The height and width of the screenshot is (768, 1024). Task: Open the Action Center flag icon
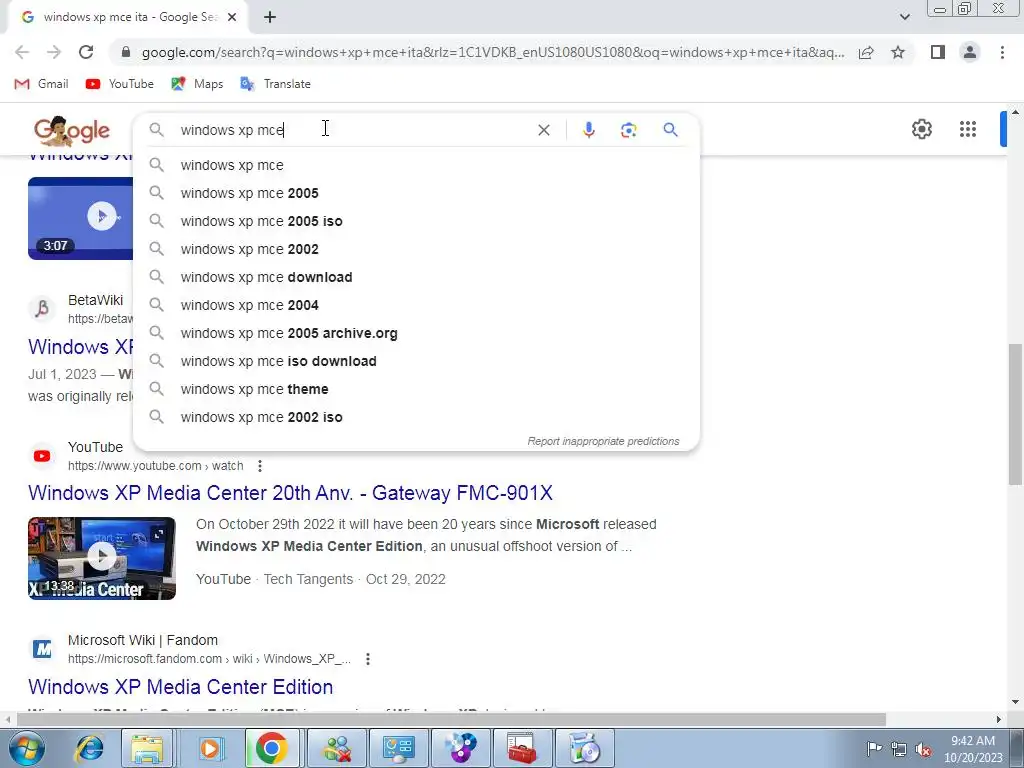[874, 748]
